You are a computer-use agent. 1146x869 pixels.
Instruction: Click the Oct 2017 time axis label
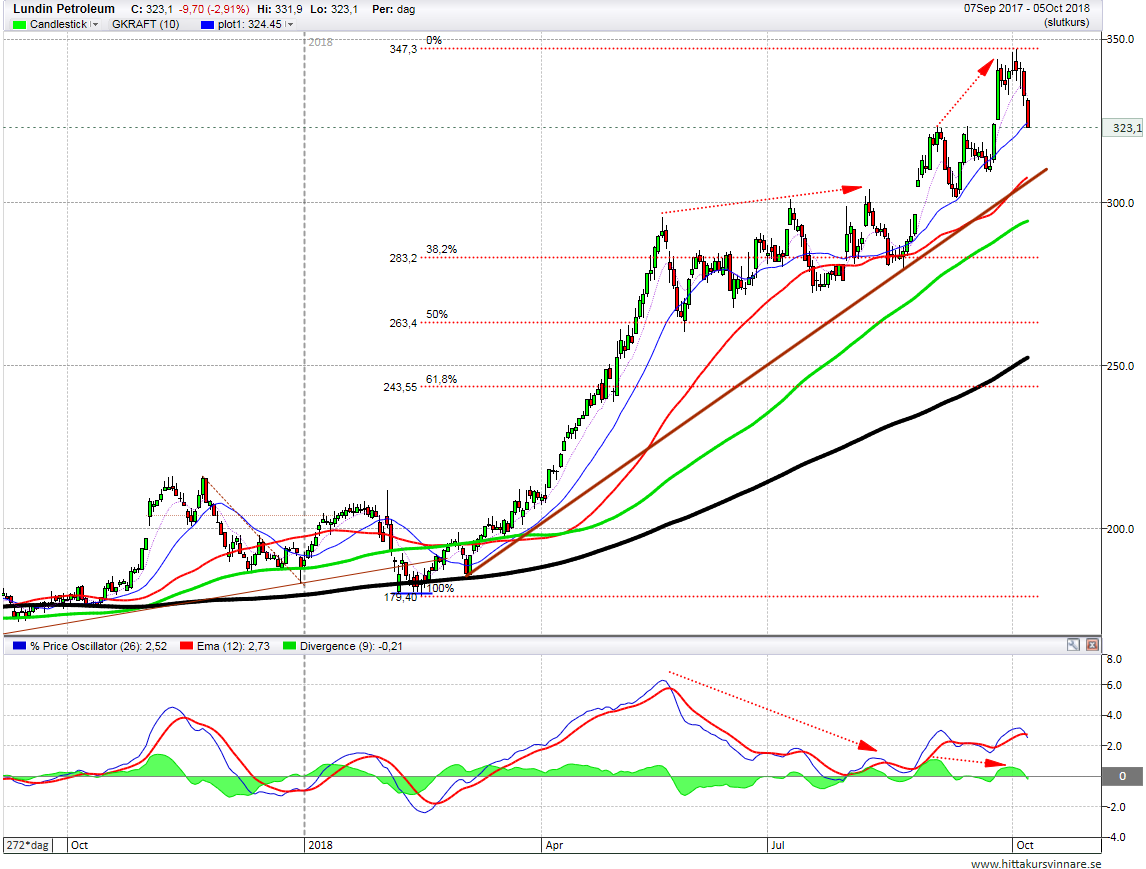pyautogui.click(x=80, y=845)
